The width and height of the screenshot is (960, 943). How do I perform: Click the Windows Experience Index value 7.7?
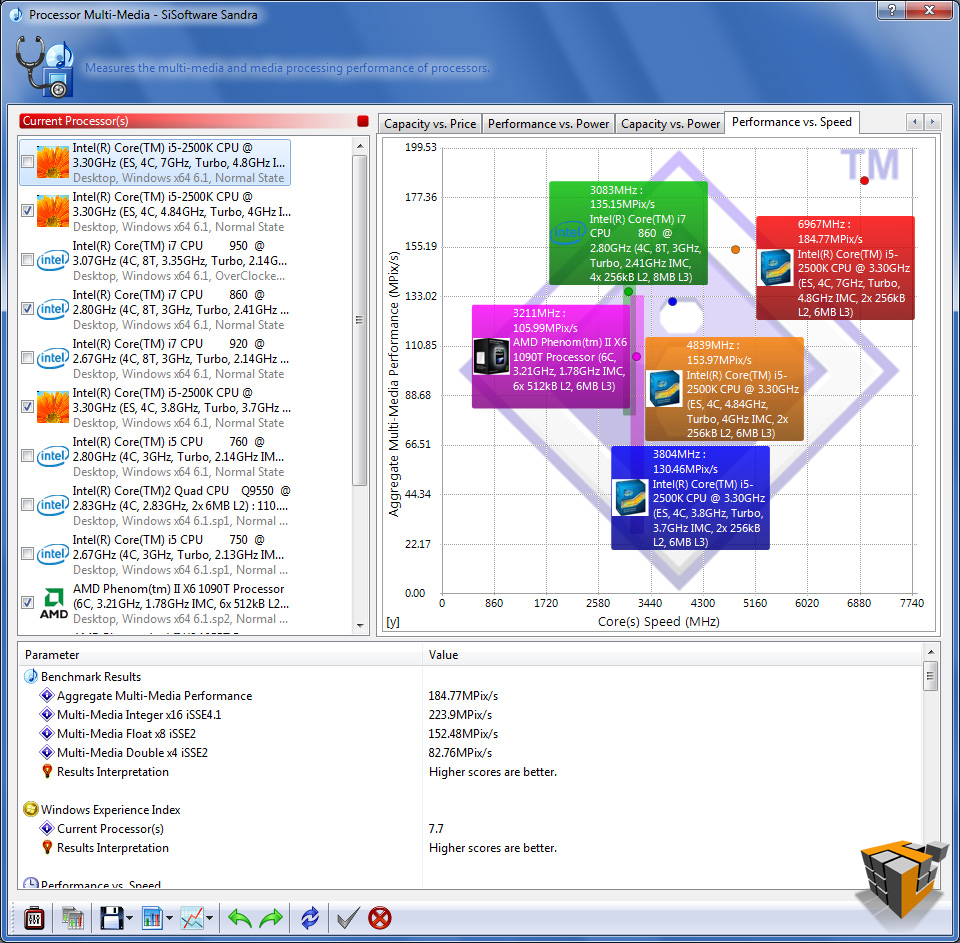tap(436, 828)
